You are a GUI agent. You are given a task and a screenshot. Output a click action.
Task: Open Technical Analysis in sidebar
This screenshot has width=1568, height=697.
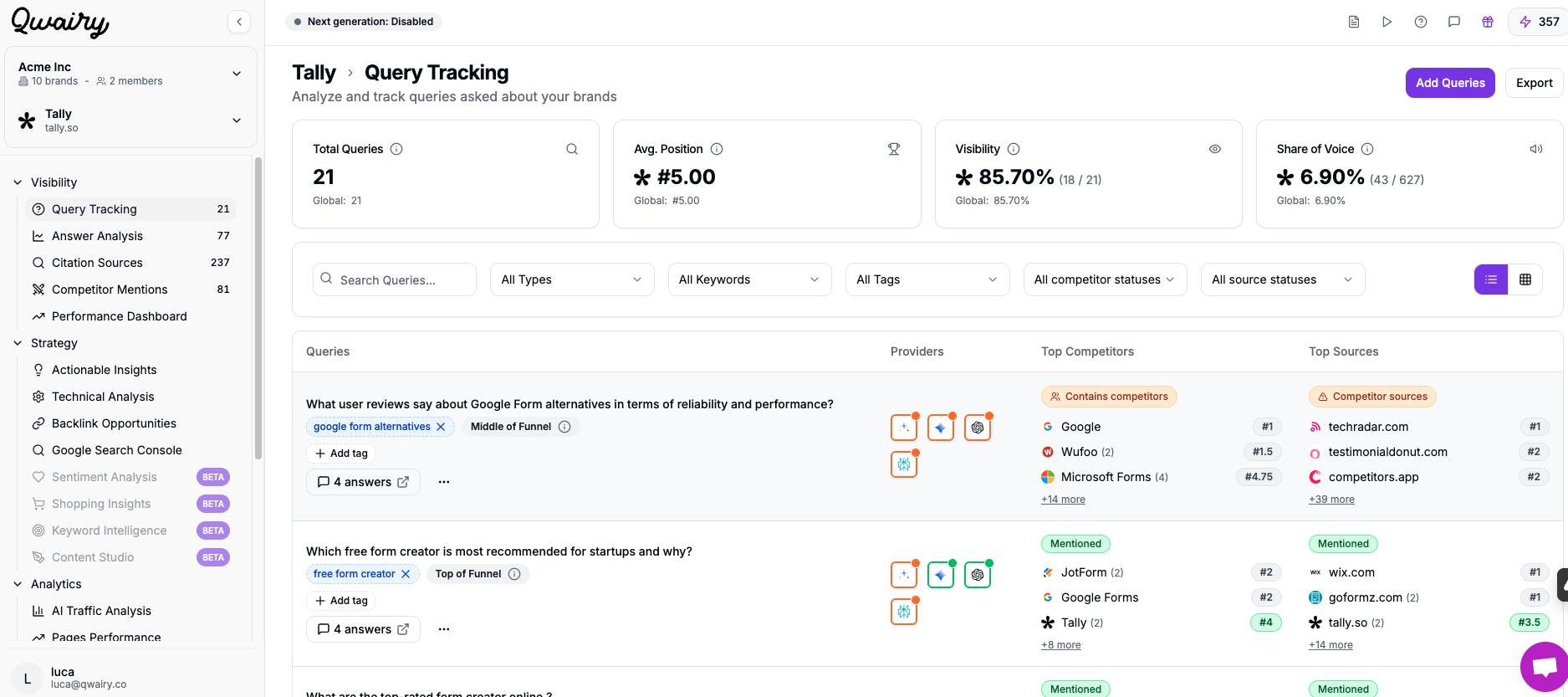[130, 397]
